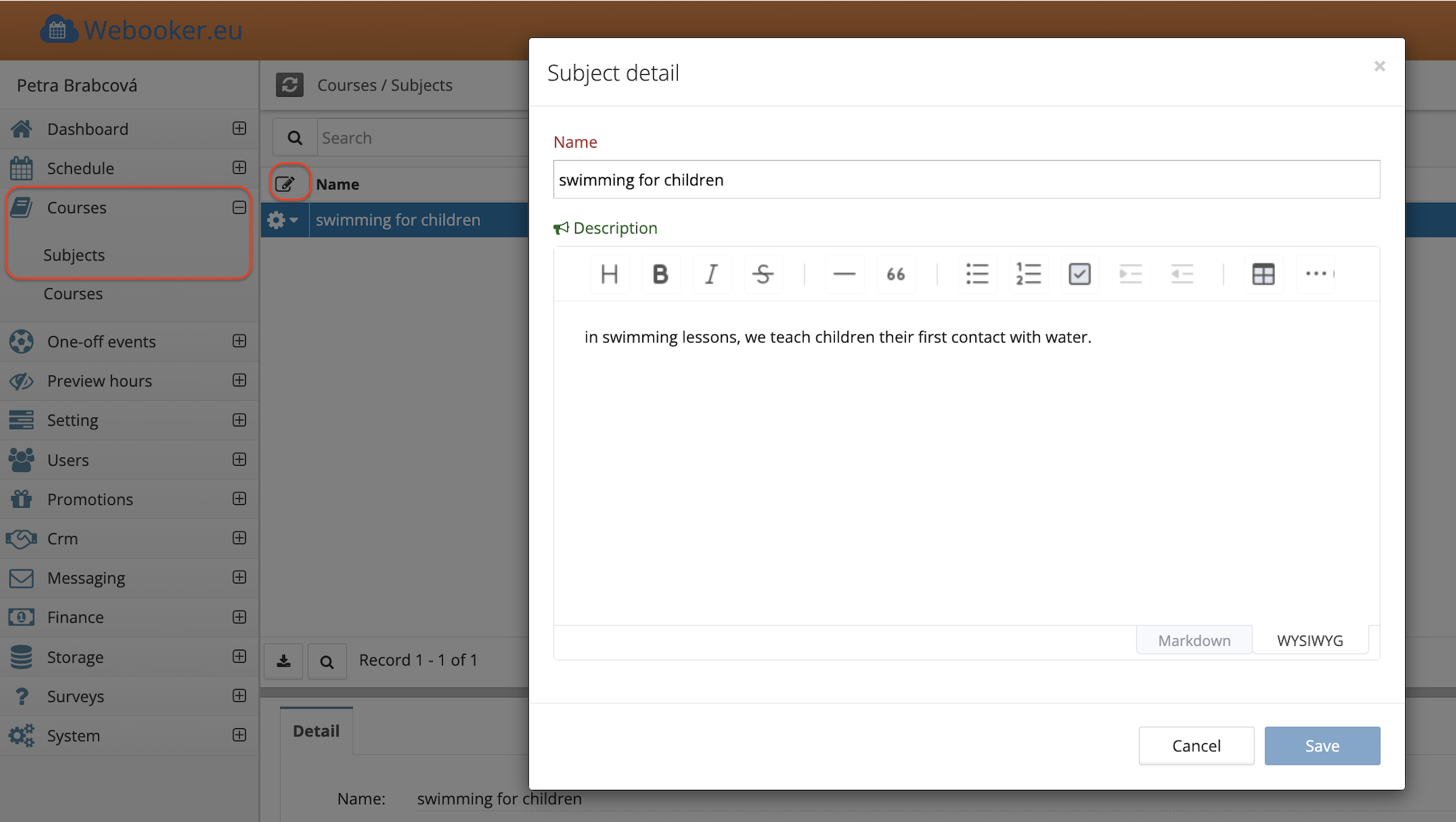This screenshot has height=822, width=1456.
Task: Click the subject Name input field
Action: [x=966, y=180]
